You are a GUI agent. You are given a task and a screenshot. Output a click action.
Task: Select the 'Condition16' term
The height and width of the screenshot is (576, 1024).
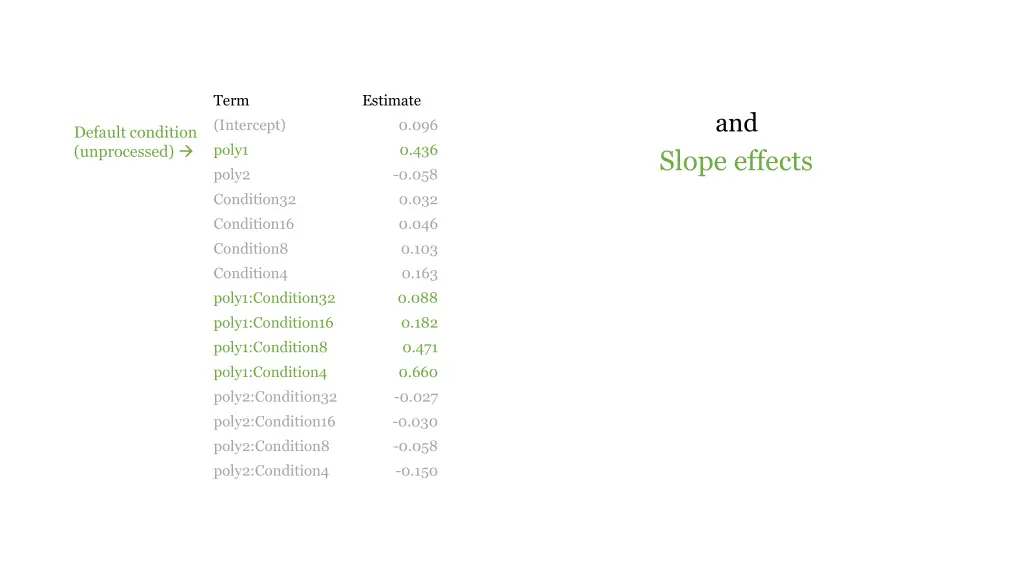254,224
